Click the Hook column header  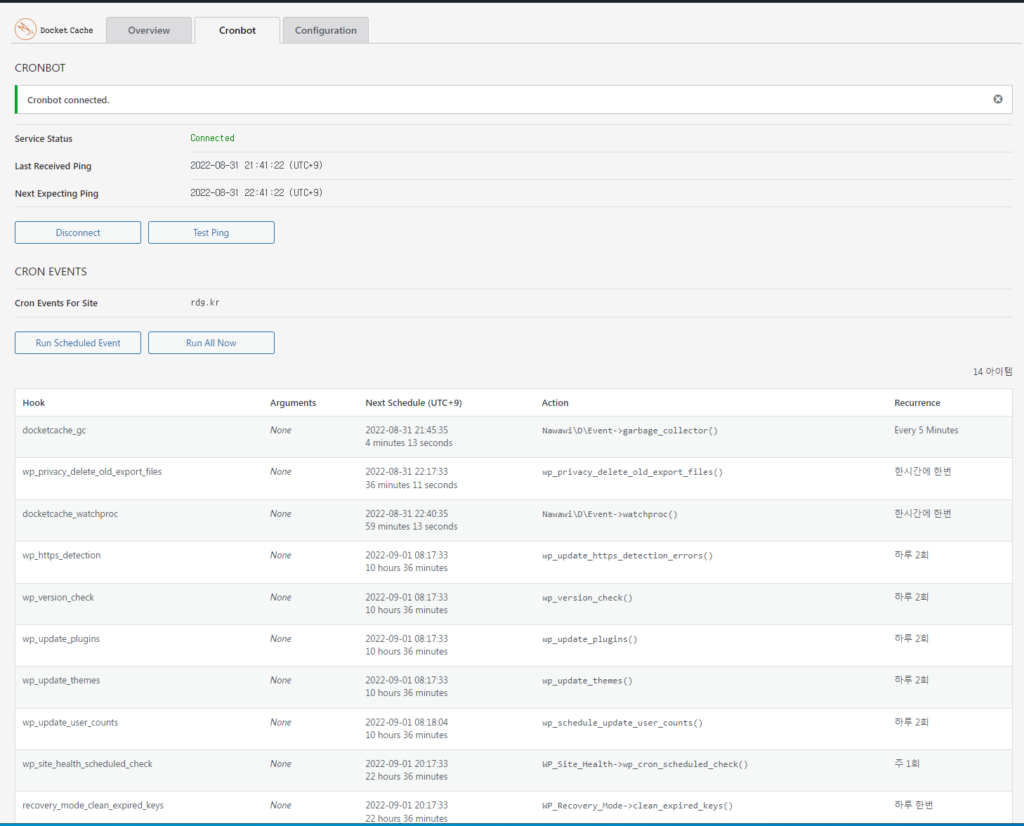click(34, 403)
